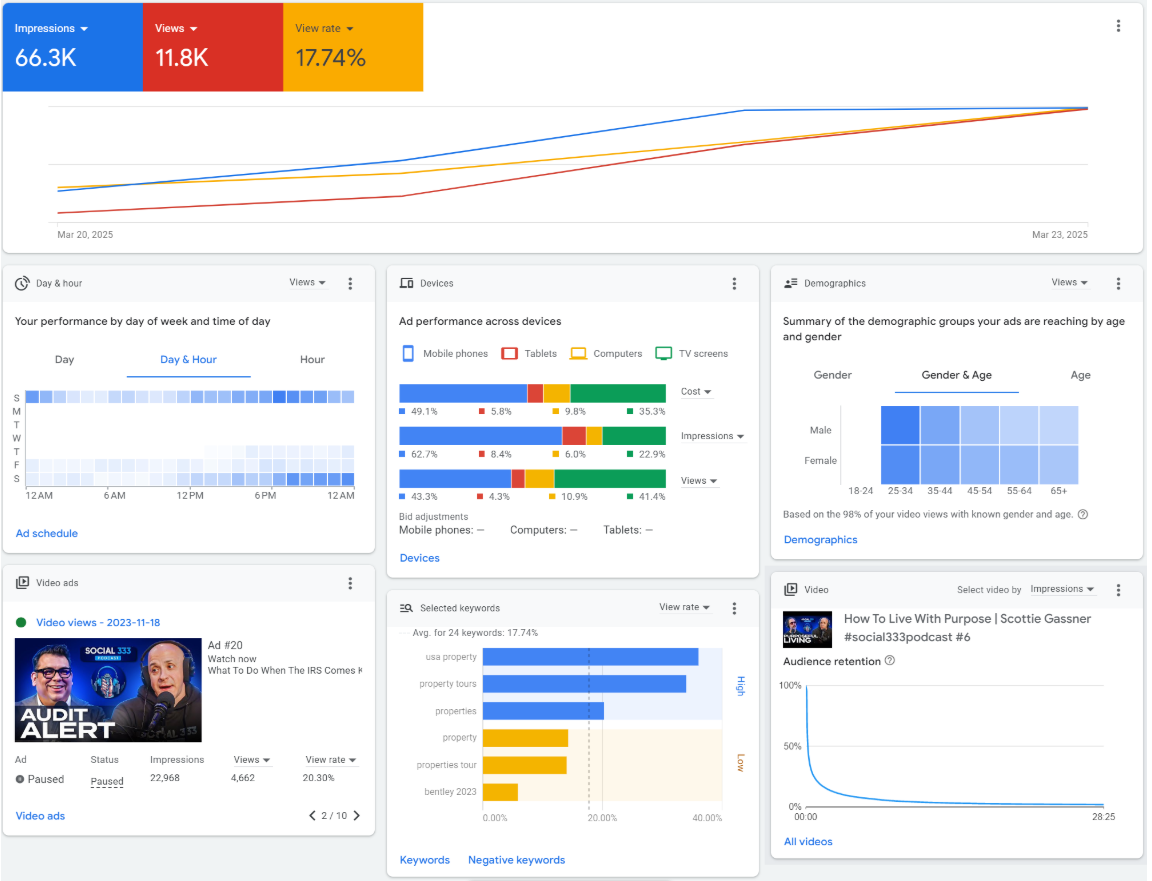Click the Audit Alert video ad thumbnail
Viewport: 1152px width, 881px height.
(108, 690)
